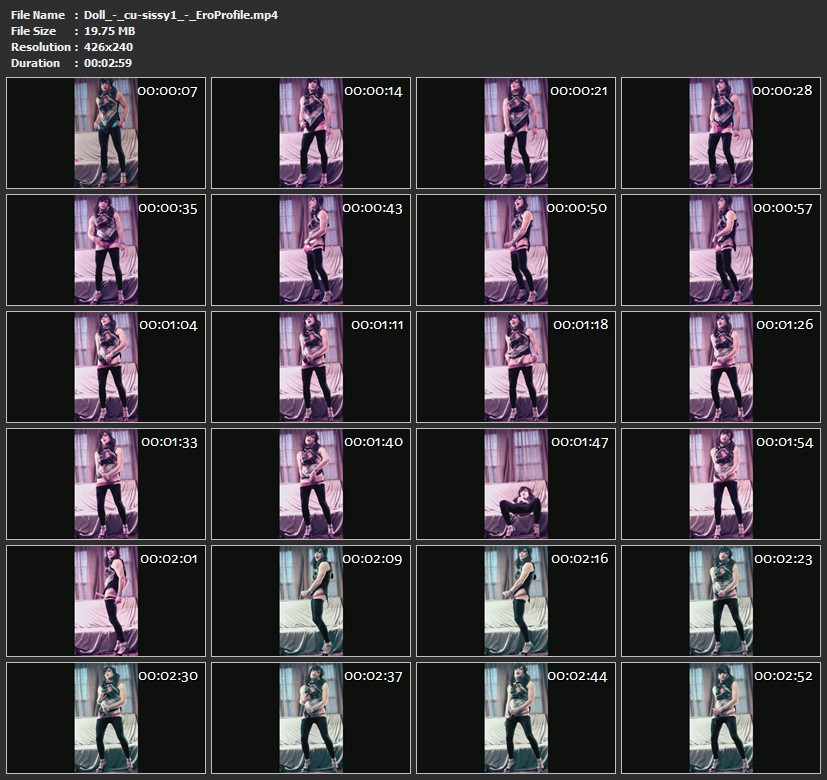This screenshot has height=780, width=827.
Task: Click the thumbnail at timestamp 00:00:07
Action: (x=106, y=134)
